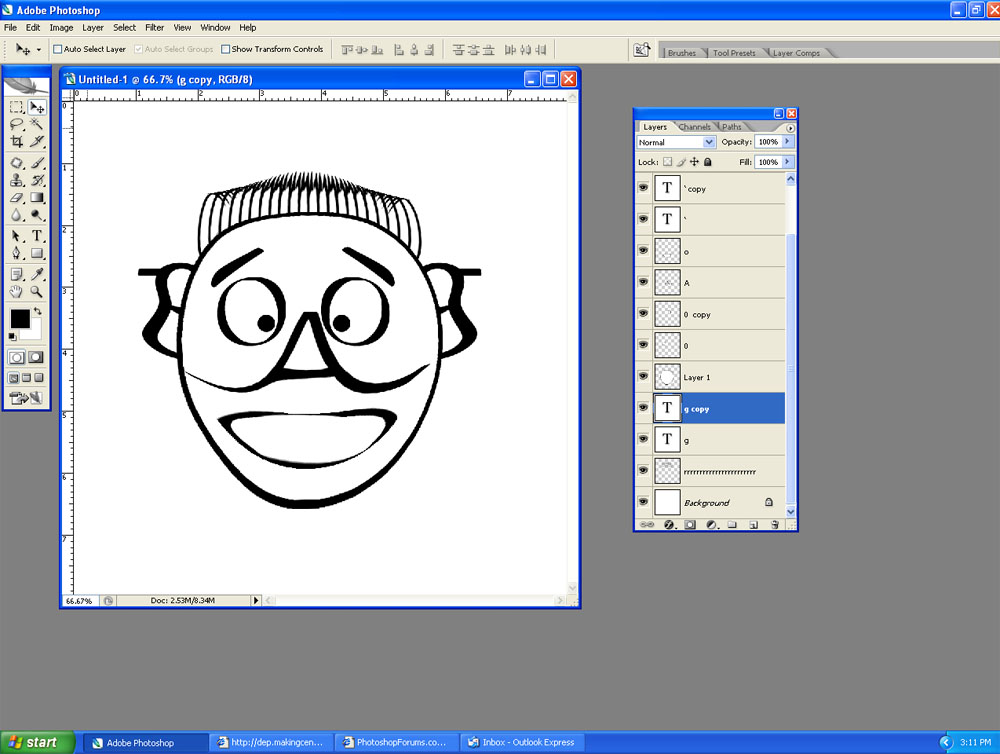Select the Hand tool
Screen dimensions: 1000x754
point(17,291)
